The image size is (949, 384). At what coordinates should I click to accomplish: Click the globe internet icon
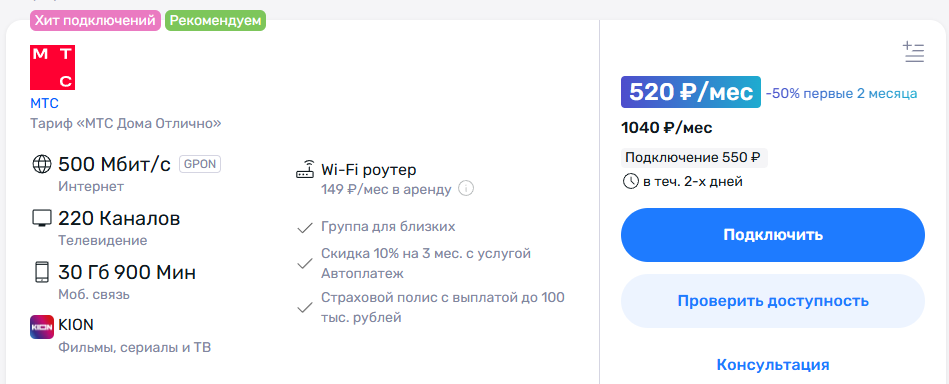tap(41, 165)
